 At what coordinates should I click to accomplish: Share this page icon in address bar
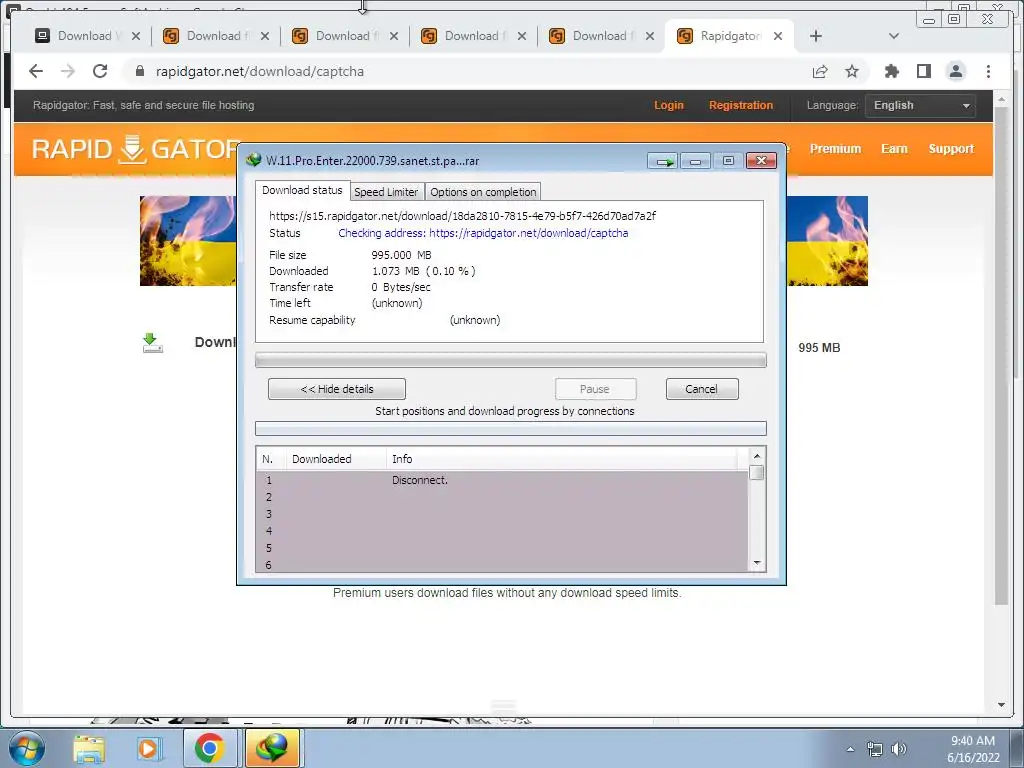pyautogui.click(x=820, y=71)
